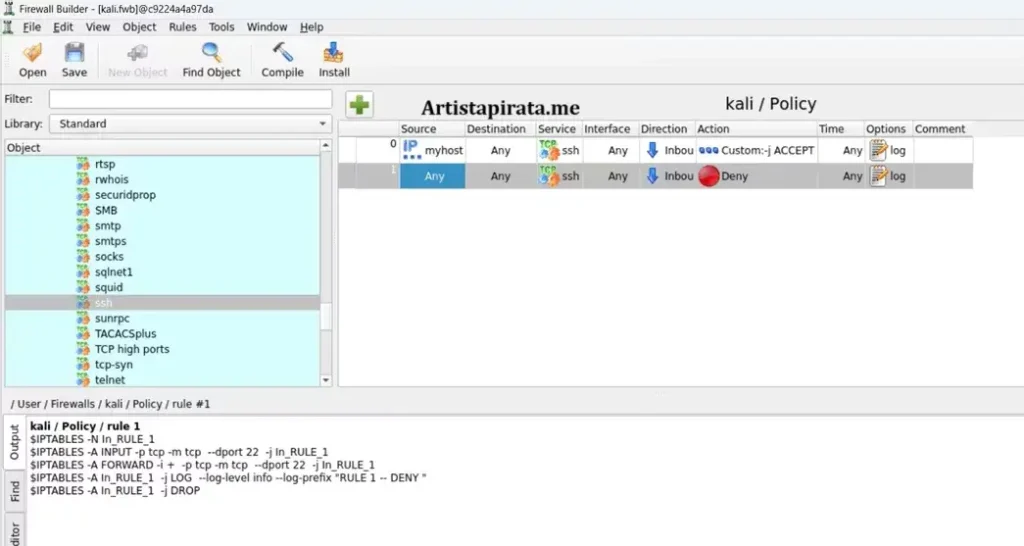Click the Install toolbar icon

334,53
